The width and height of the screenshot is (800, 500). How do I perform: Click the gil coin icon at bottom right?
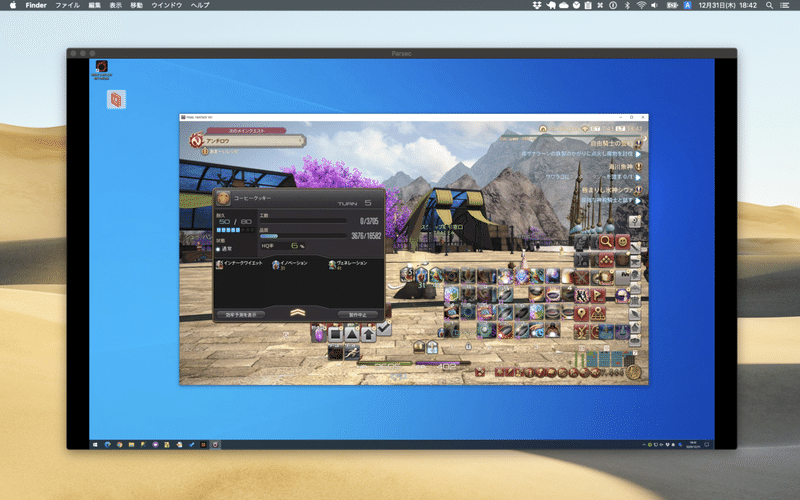(634, 372)
